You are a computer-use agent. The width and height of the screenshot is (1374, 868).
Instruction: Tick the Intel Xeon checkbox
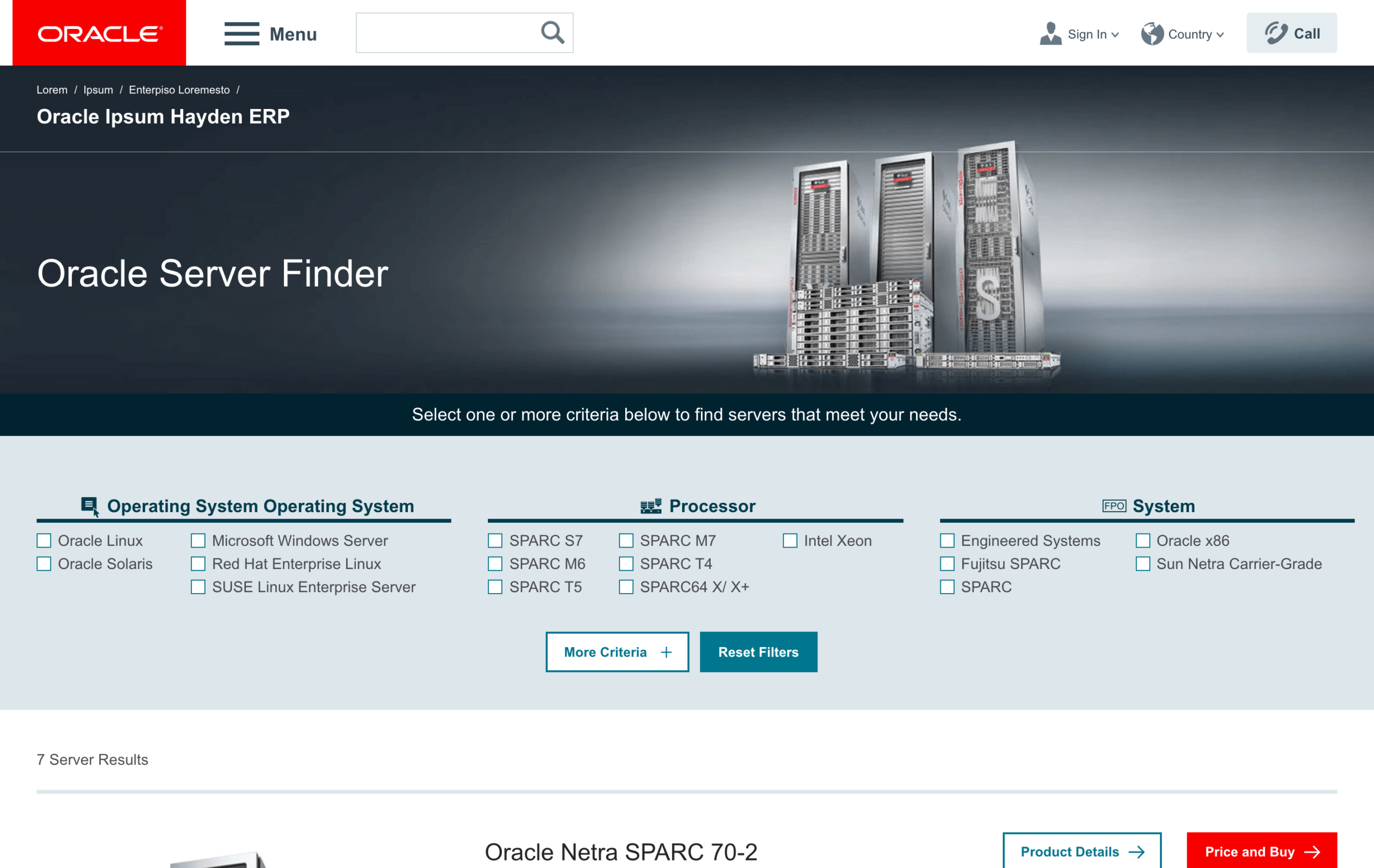[x=790, y=541]
